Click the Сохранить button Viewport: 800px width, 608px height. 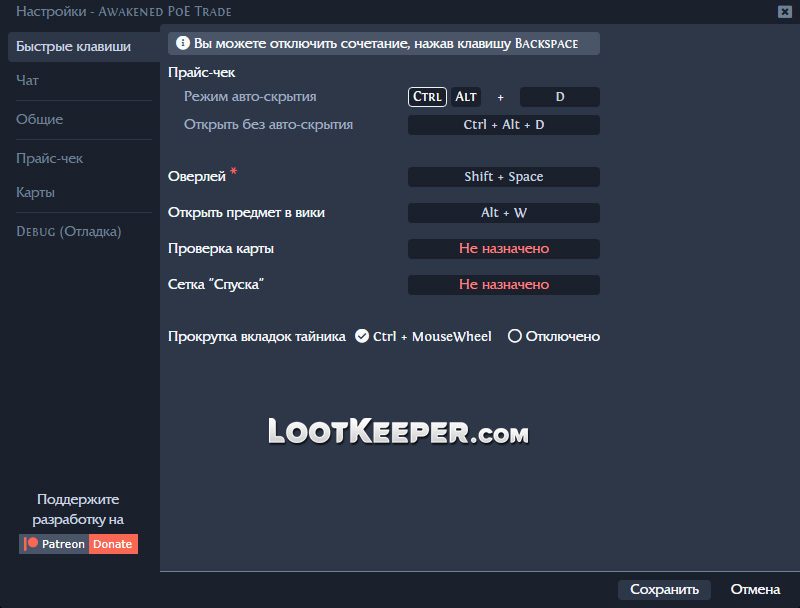664,590
